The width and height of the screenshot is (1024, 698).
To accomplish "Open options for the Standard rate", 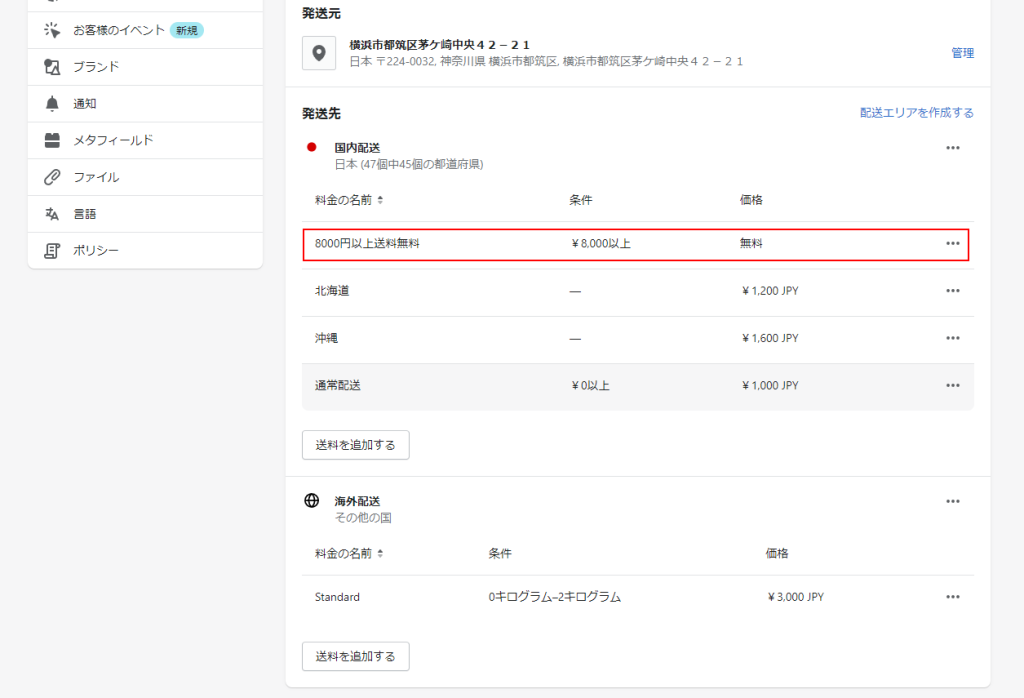I will tap(953, 597).
